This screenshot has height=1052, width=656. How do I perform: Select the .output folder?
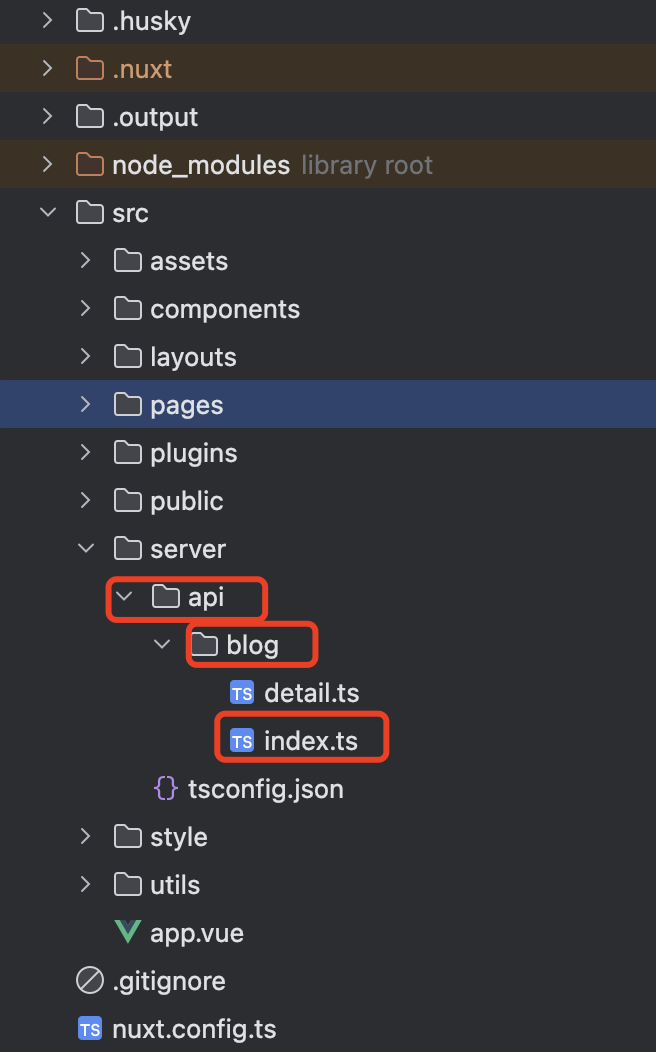[x=154, y=117]
